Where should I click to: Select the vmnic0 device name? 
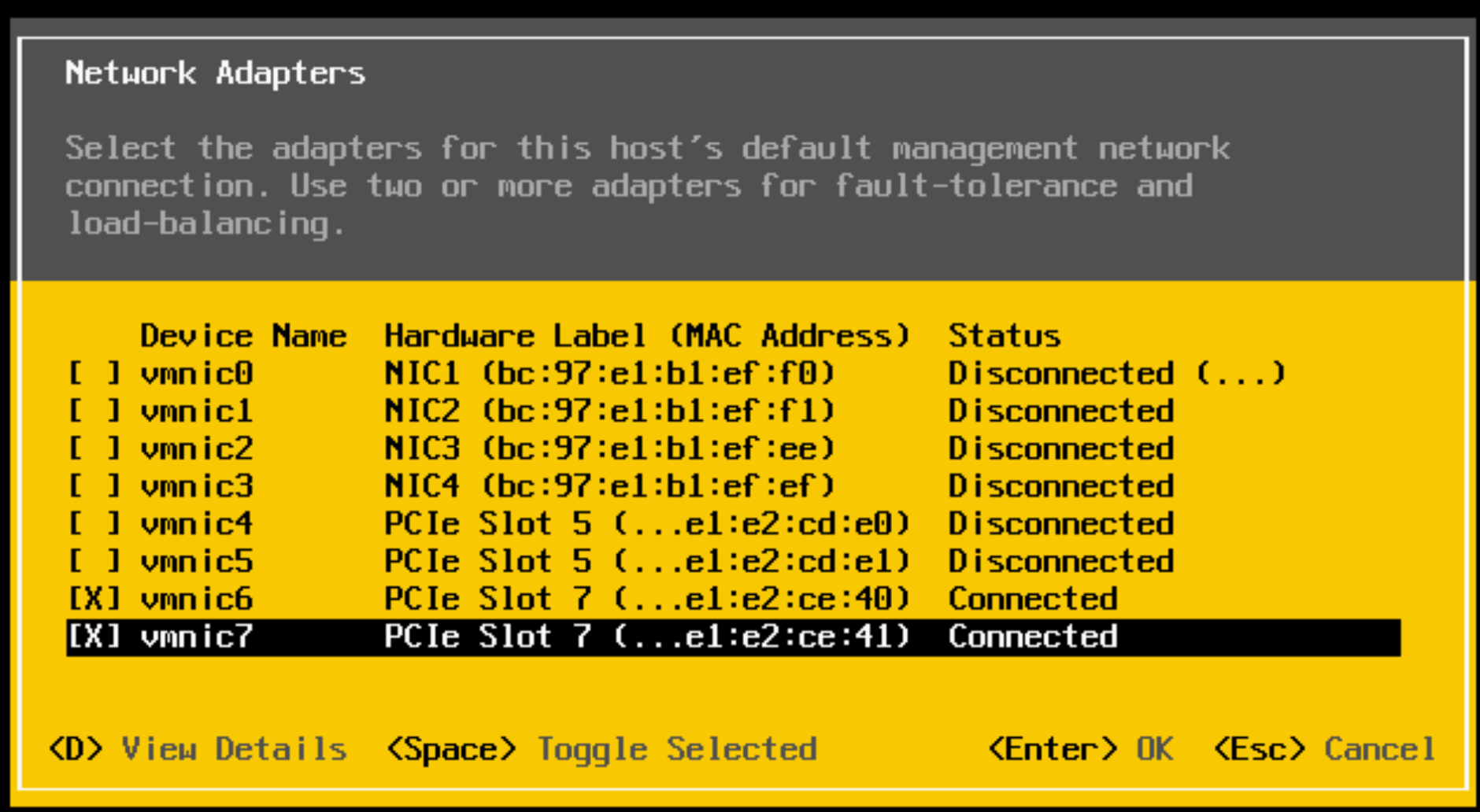[x=197, y=373]
